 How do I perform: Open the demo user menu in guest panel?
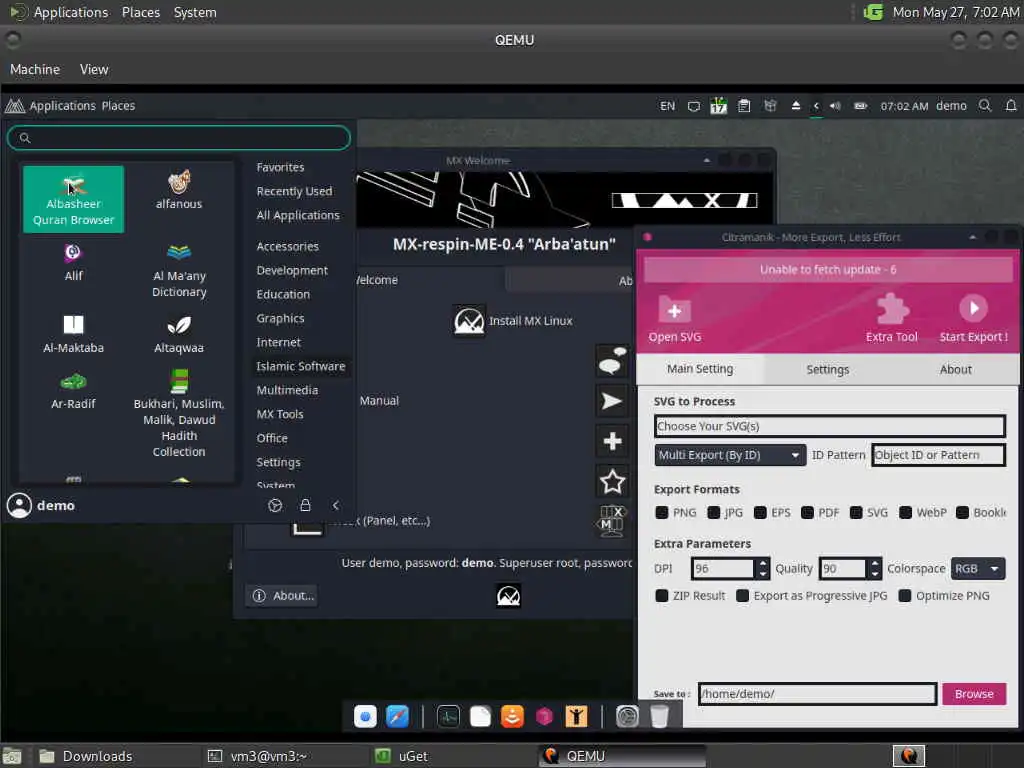point(951,106)
